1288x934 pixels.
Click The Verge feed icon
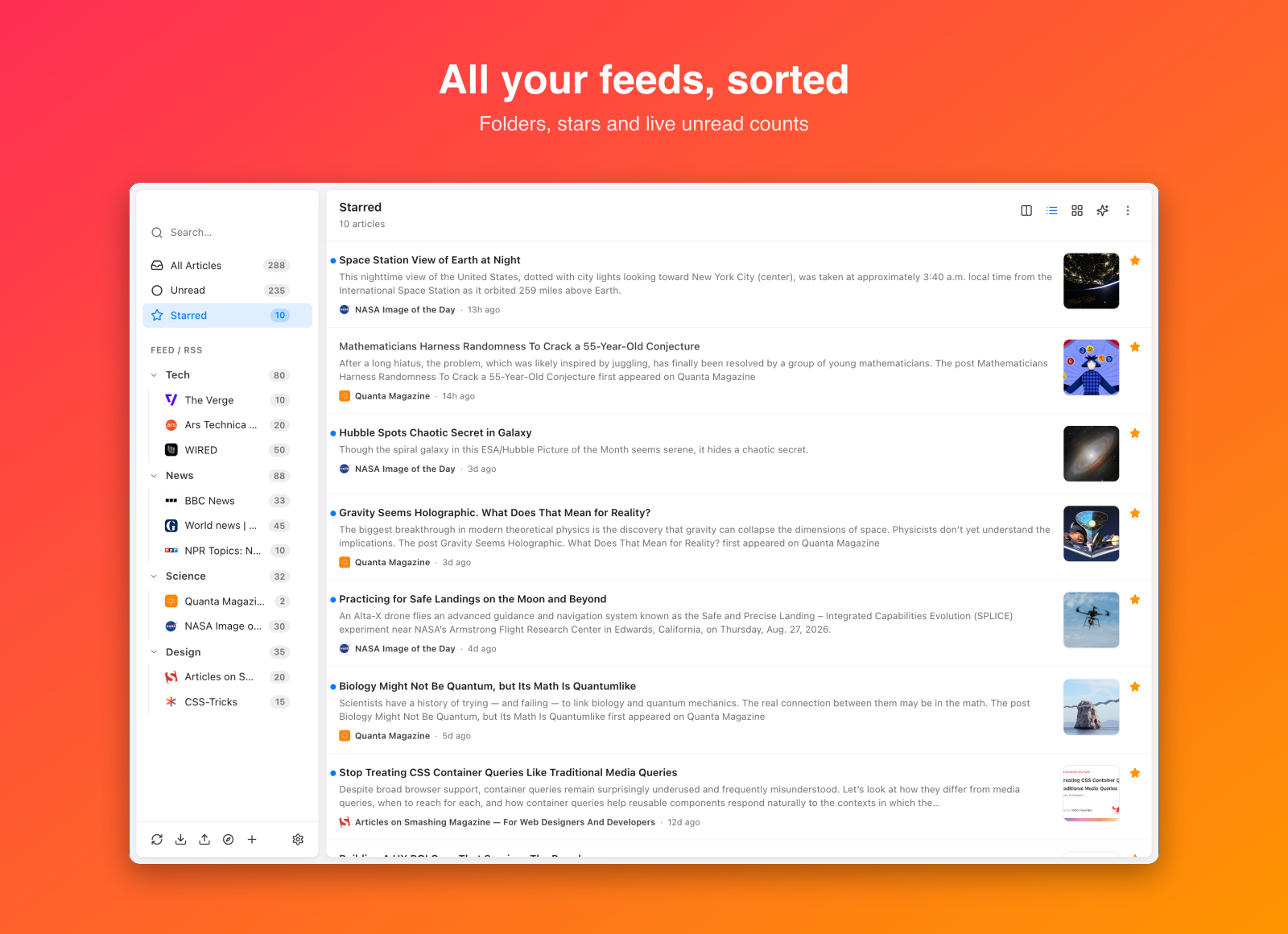point(171,400)
